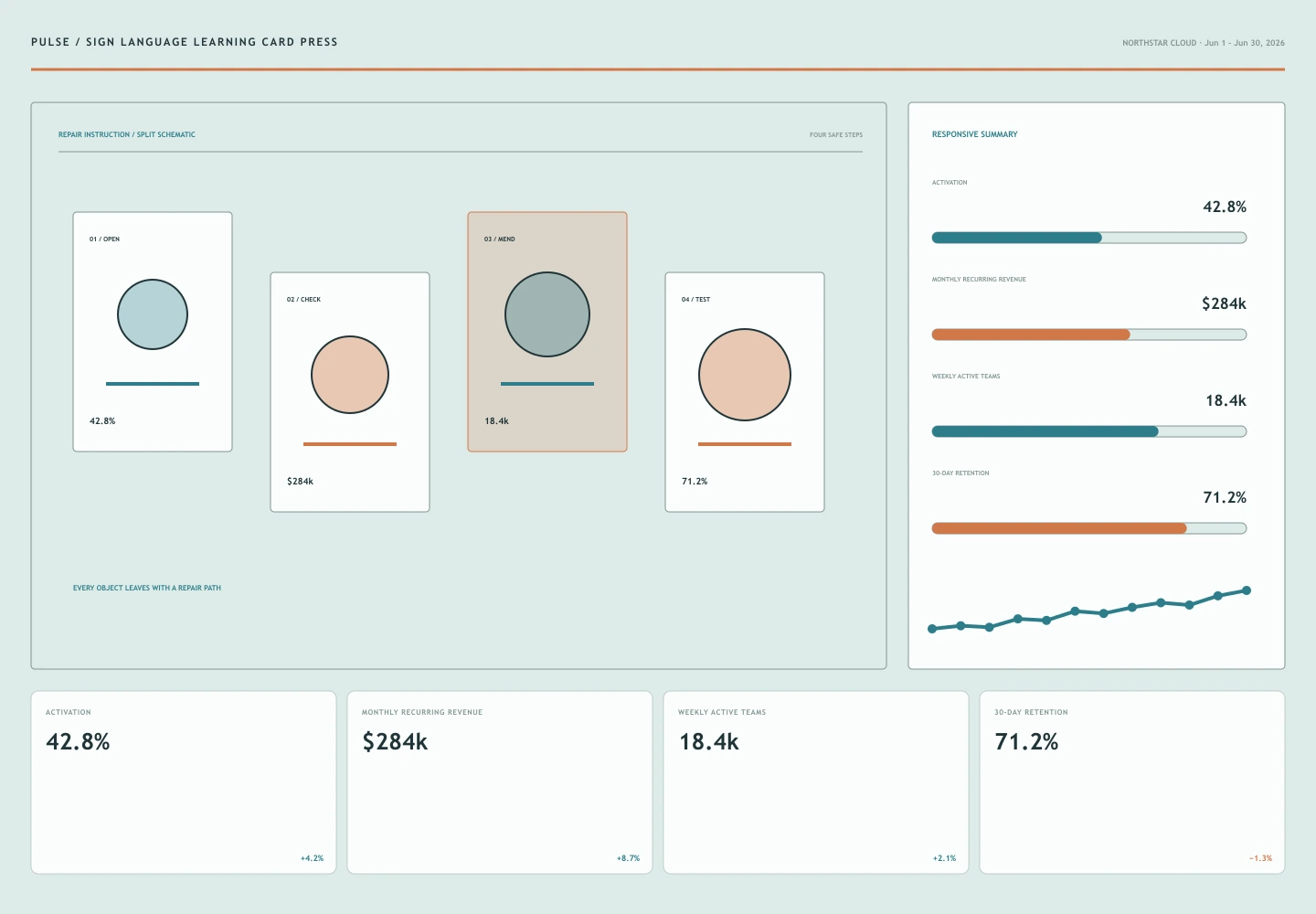Click the Activation progress bar
The height and width of the screenshot is (914, 1316).
pyautogui.click(x=1089, y=238)
